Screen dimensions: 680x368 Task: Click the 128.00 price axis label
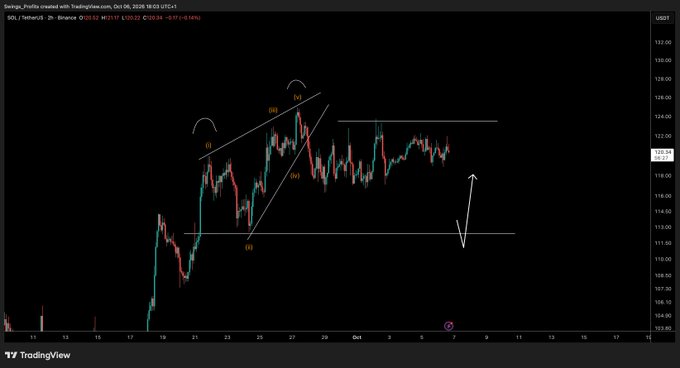[663, 79]
